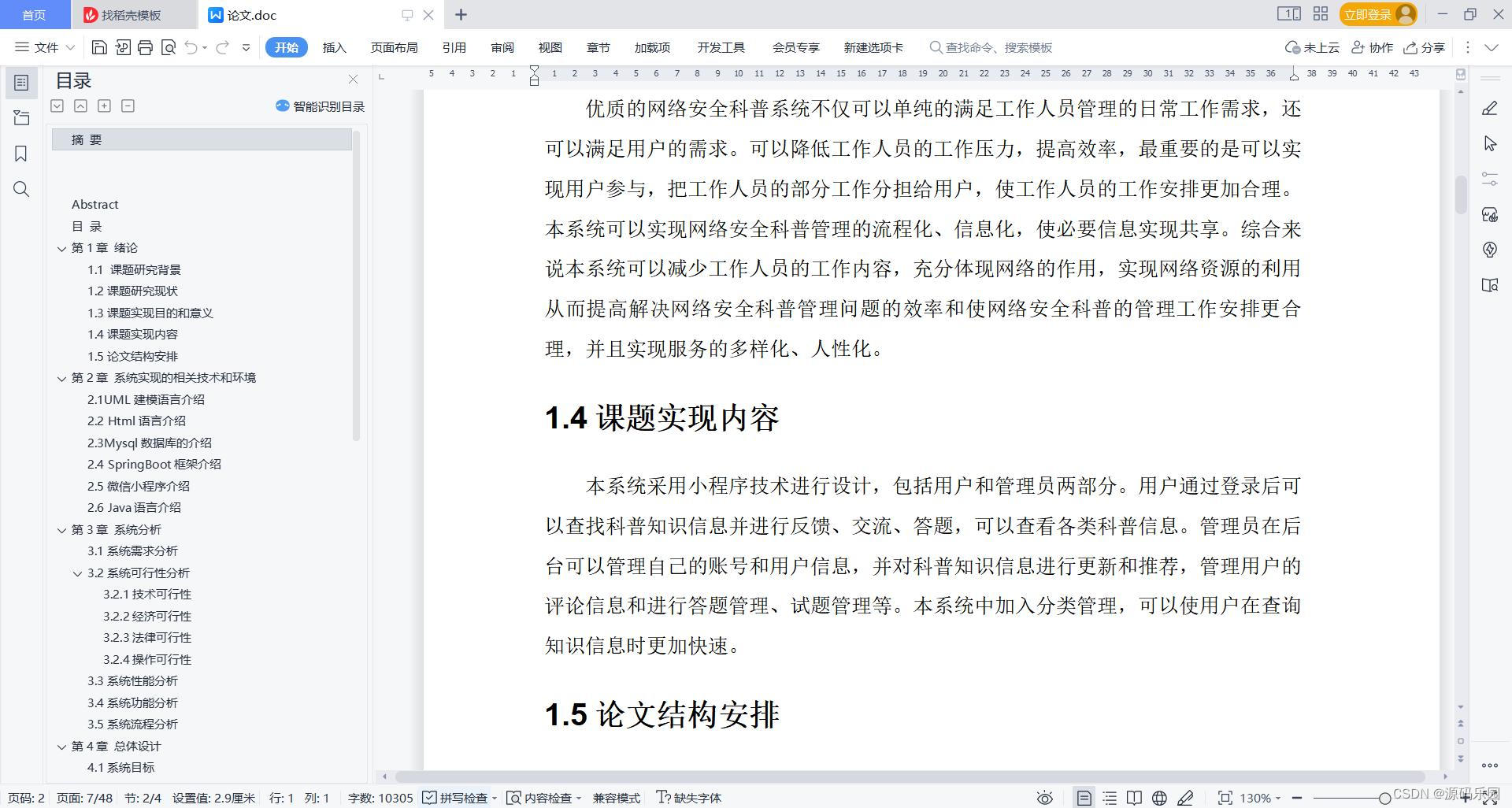Viewport: 1512px width, 808px height.
Task: Click the 立即登录 login button
Action: 1368,13
